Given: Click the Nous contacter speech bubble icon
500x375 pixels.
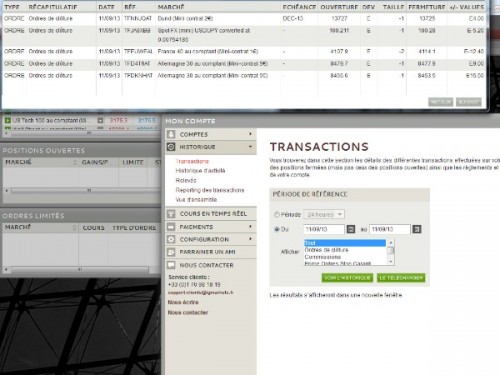Looking at the screenshot, I should (x=171, y=265).
